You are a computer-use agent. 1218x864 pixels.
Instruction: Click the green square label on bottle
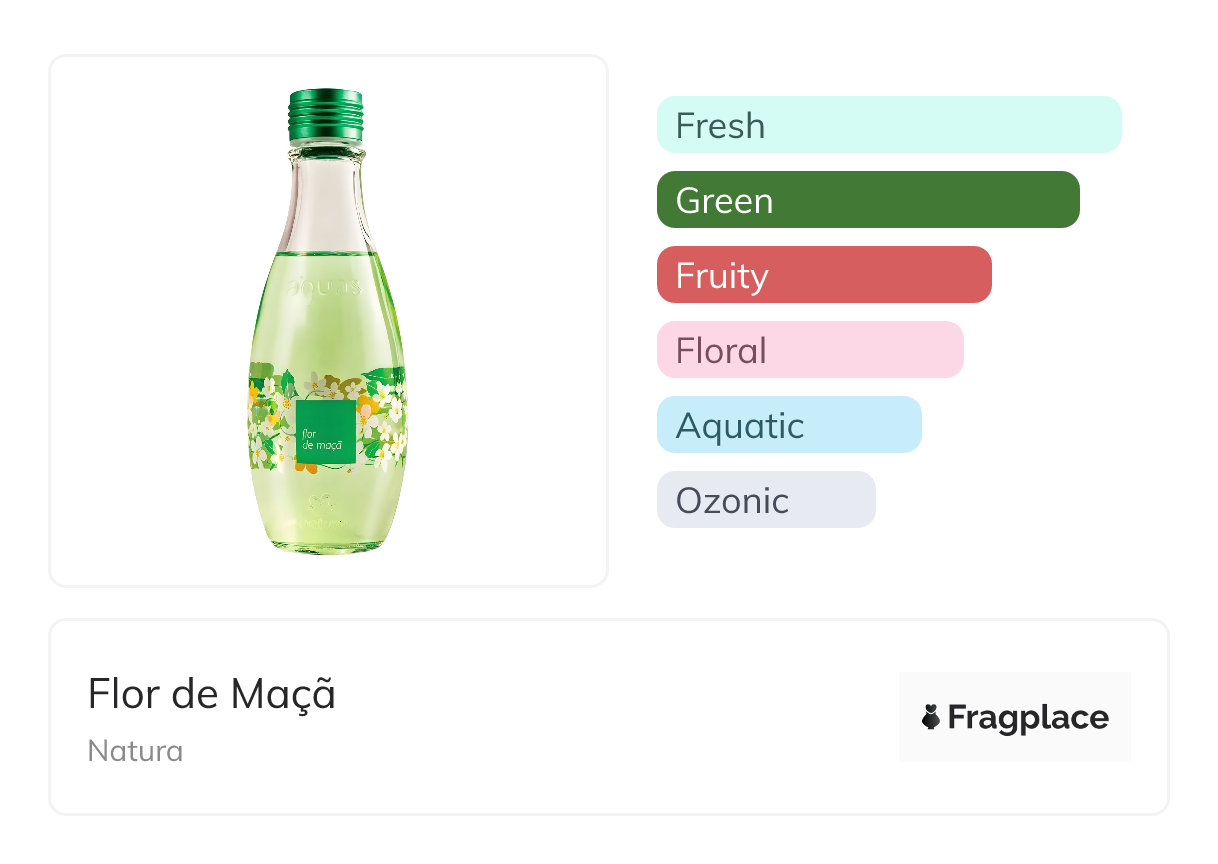[x=325, y=430]
